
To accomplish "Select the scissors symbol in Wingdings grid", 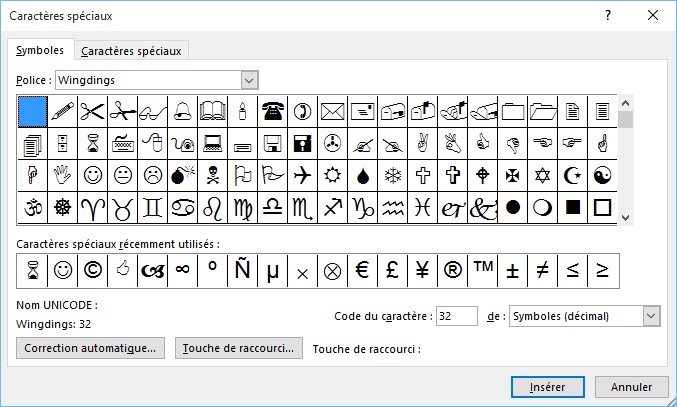I will pyautogui.click(x=93, y=110).
